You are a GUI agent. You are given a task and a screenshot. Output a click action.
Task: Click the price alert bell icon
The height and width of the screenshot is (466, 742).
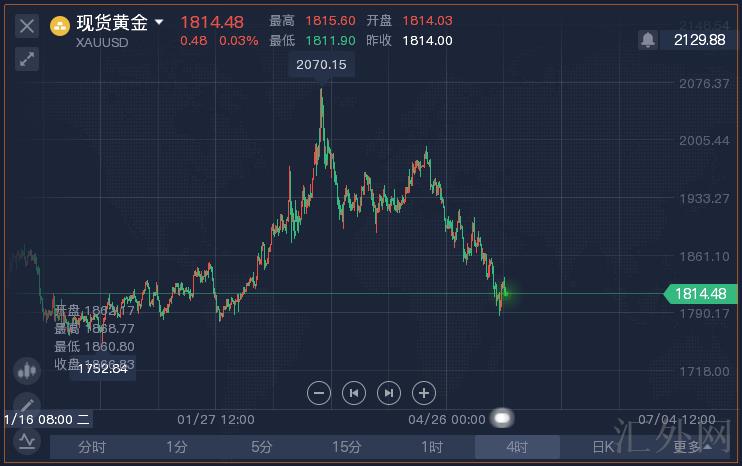tap(648, 40)
